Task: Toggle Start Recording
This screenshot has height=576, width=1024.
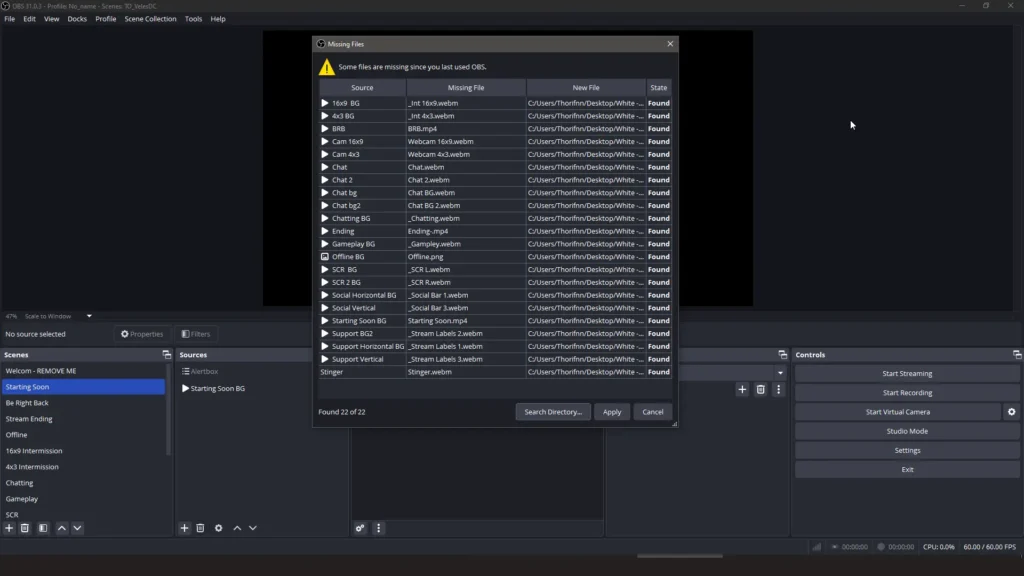Action: point(906,393)
